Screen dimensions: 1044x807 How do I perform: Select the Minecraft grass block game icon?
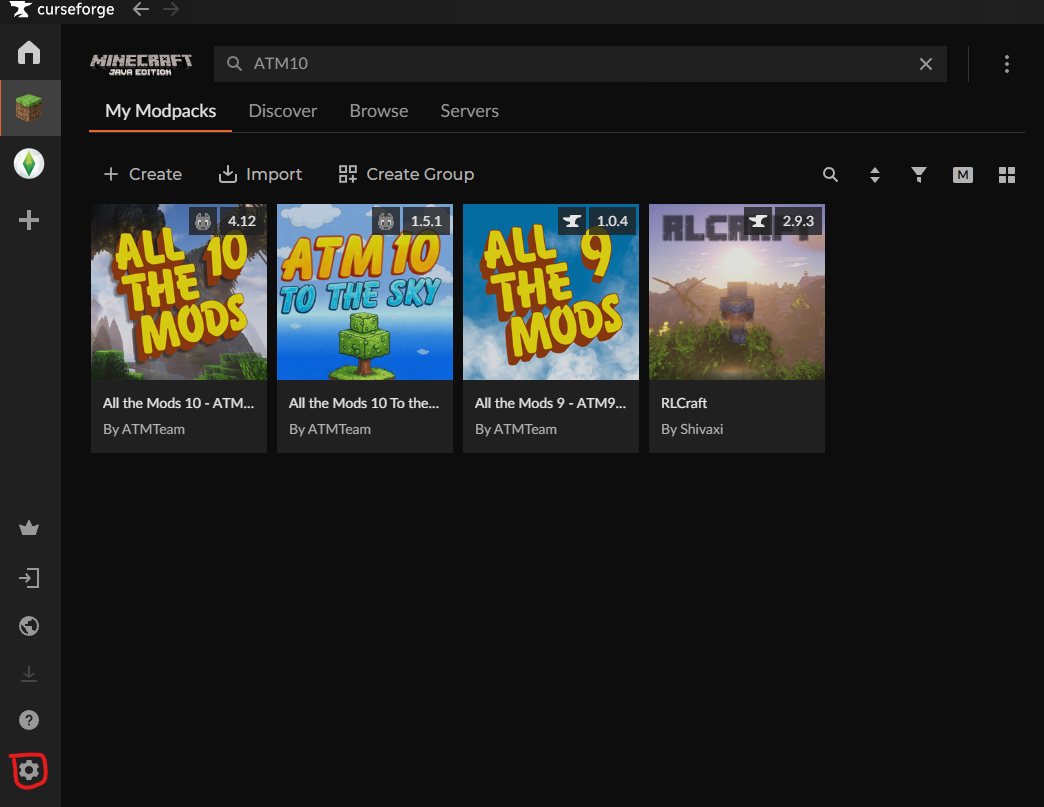30,108
